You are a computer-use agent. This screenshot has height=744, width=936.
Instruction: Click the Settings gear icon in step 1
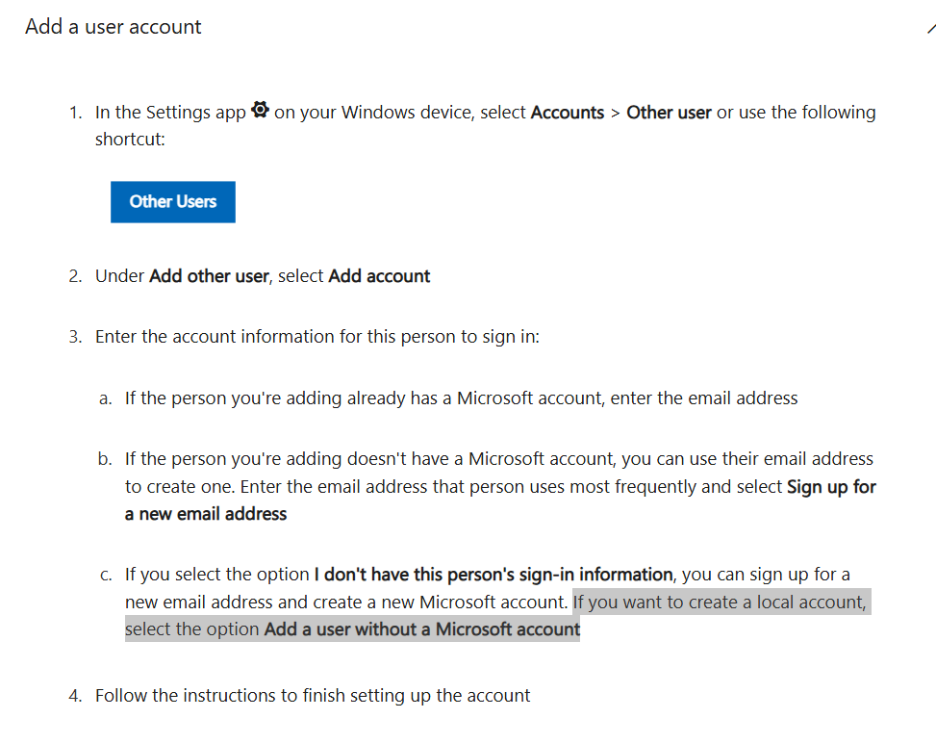[x=260, y=110]
